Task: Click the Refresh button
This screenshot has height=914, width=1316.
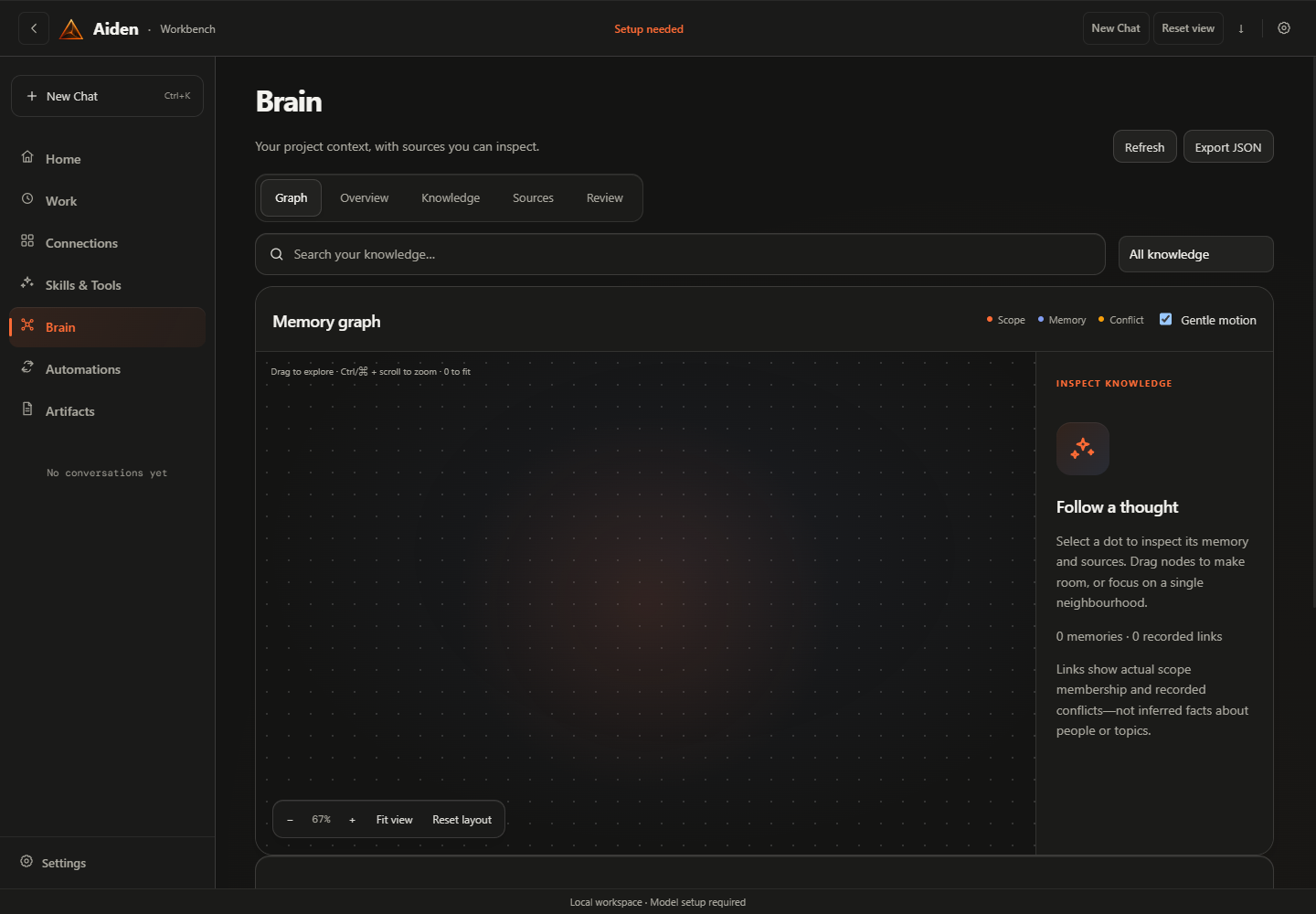Action: [x=1145, y=147]
